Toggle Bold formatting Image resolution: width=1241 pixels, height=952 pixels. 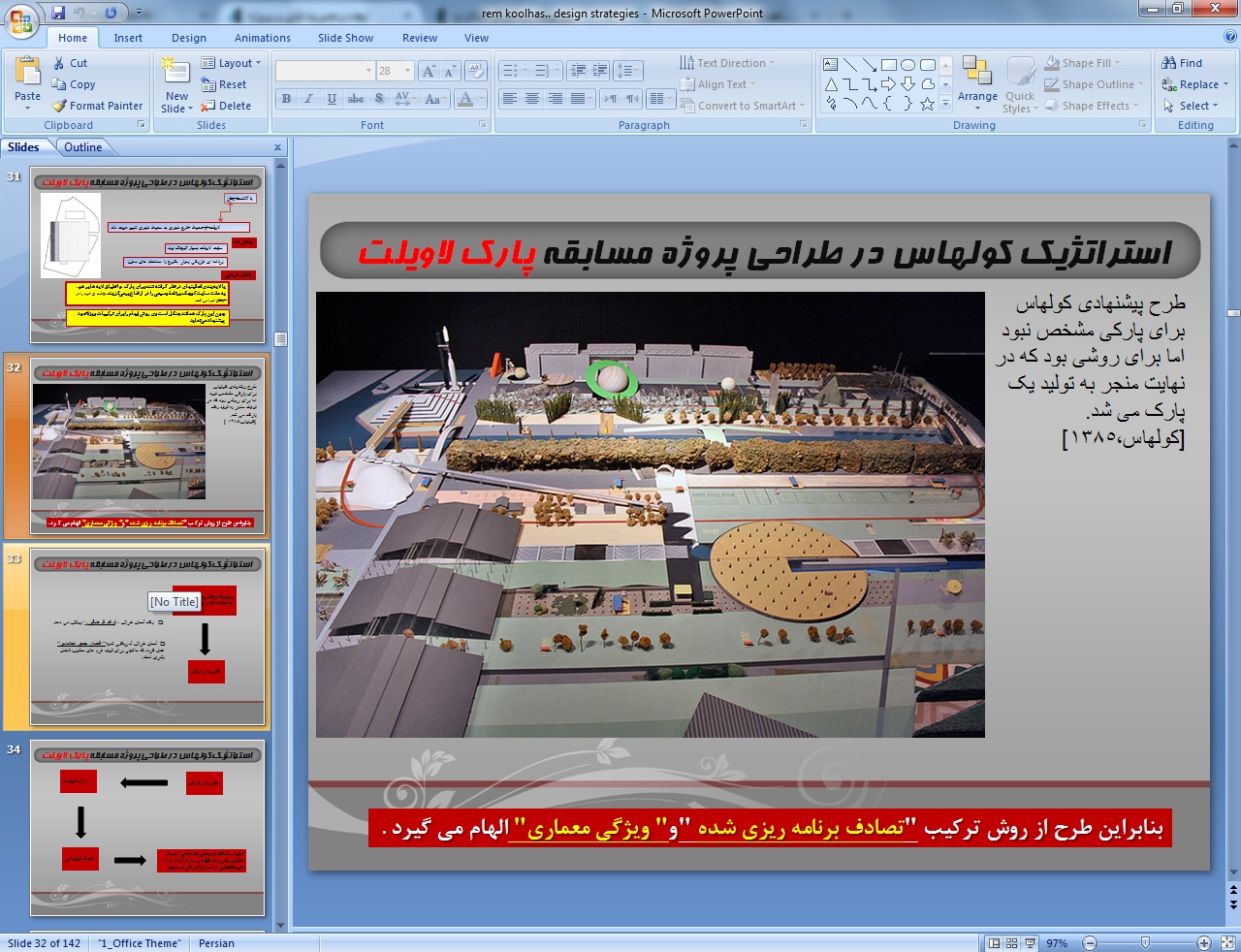pyautogui.click(x=286, y=99)
